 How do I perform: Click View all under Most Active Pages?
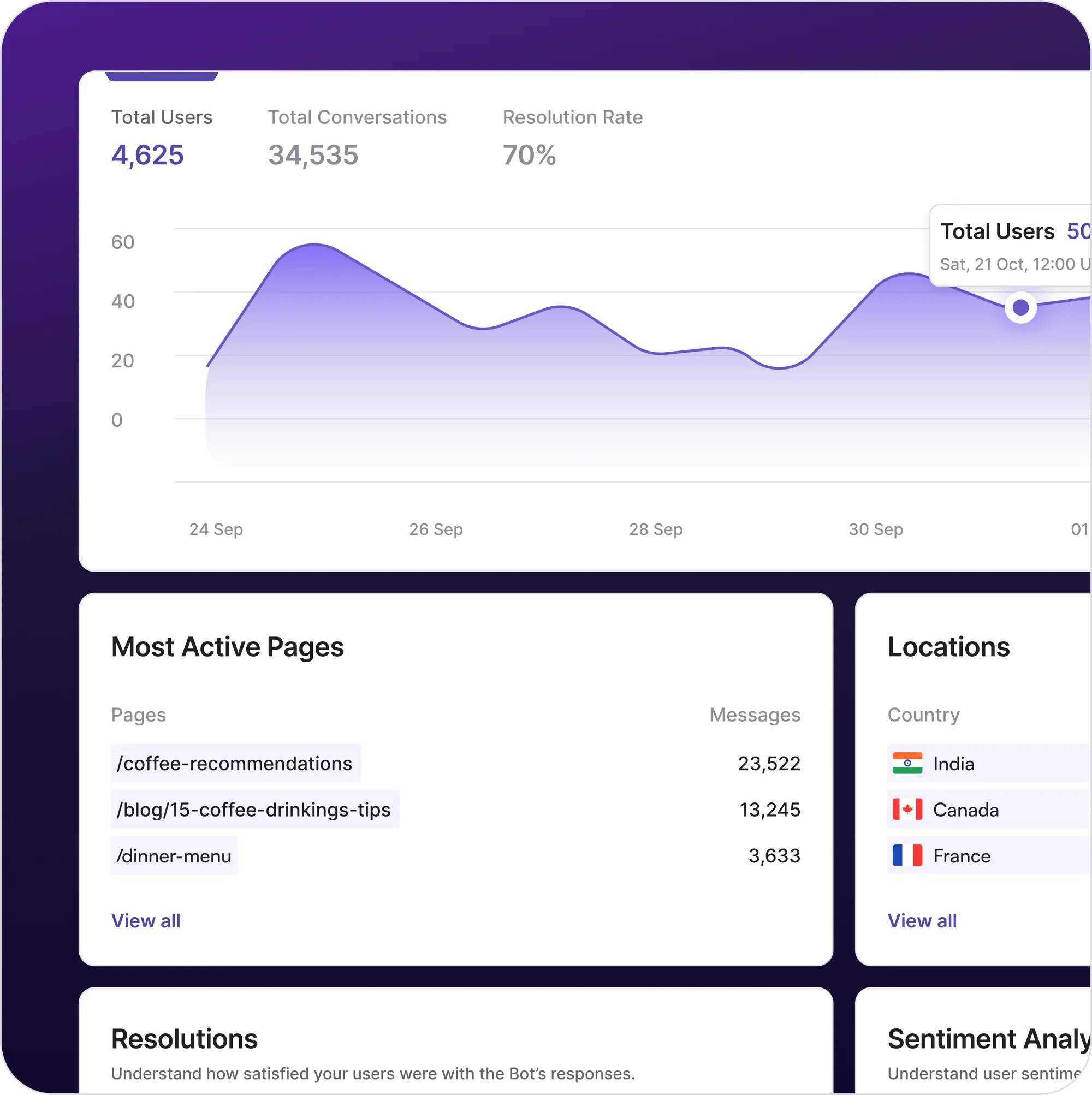[x=146, y=920]
